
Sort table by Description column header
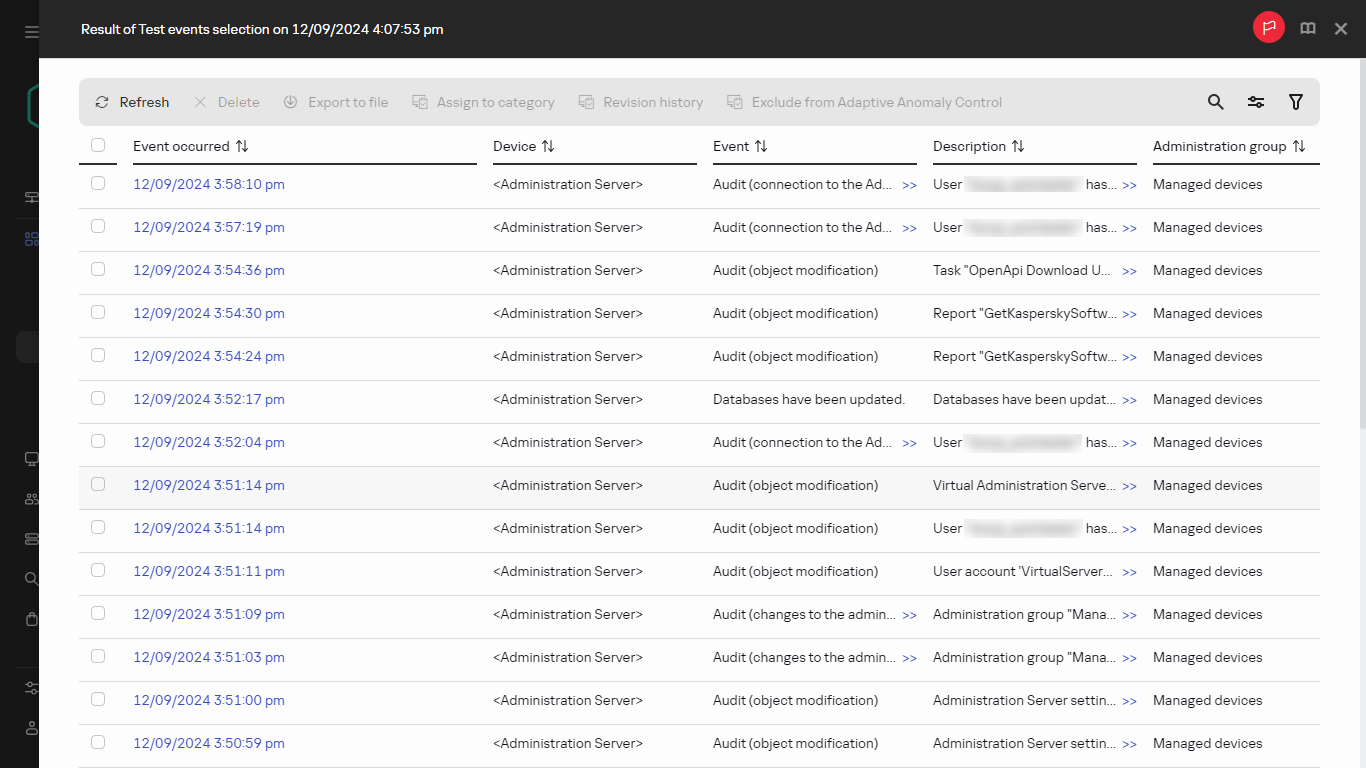(969, 146)
